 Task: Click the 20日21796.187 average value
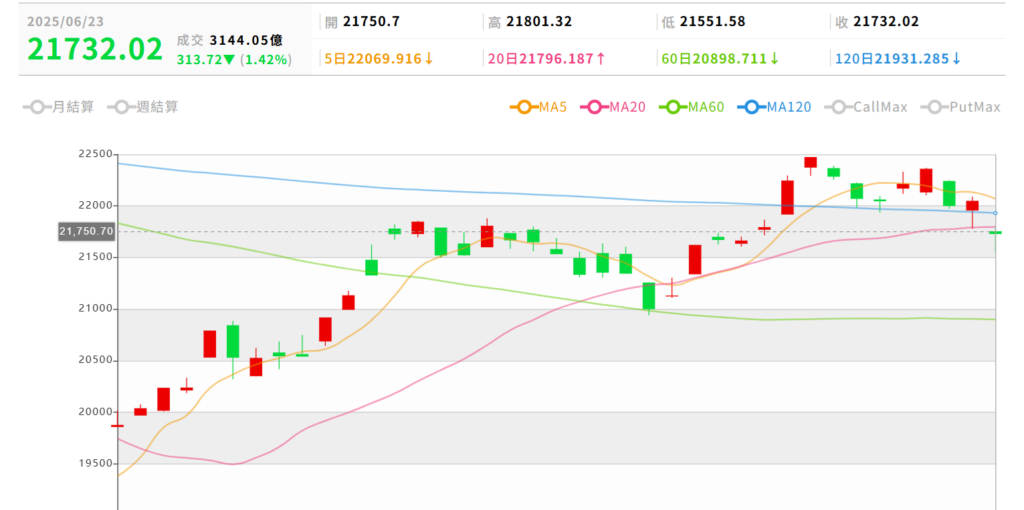547,59
